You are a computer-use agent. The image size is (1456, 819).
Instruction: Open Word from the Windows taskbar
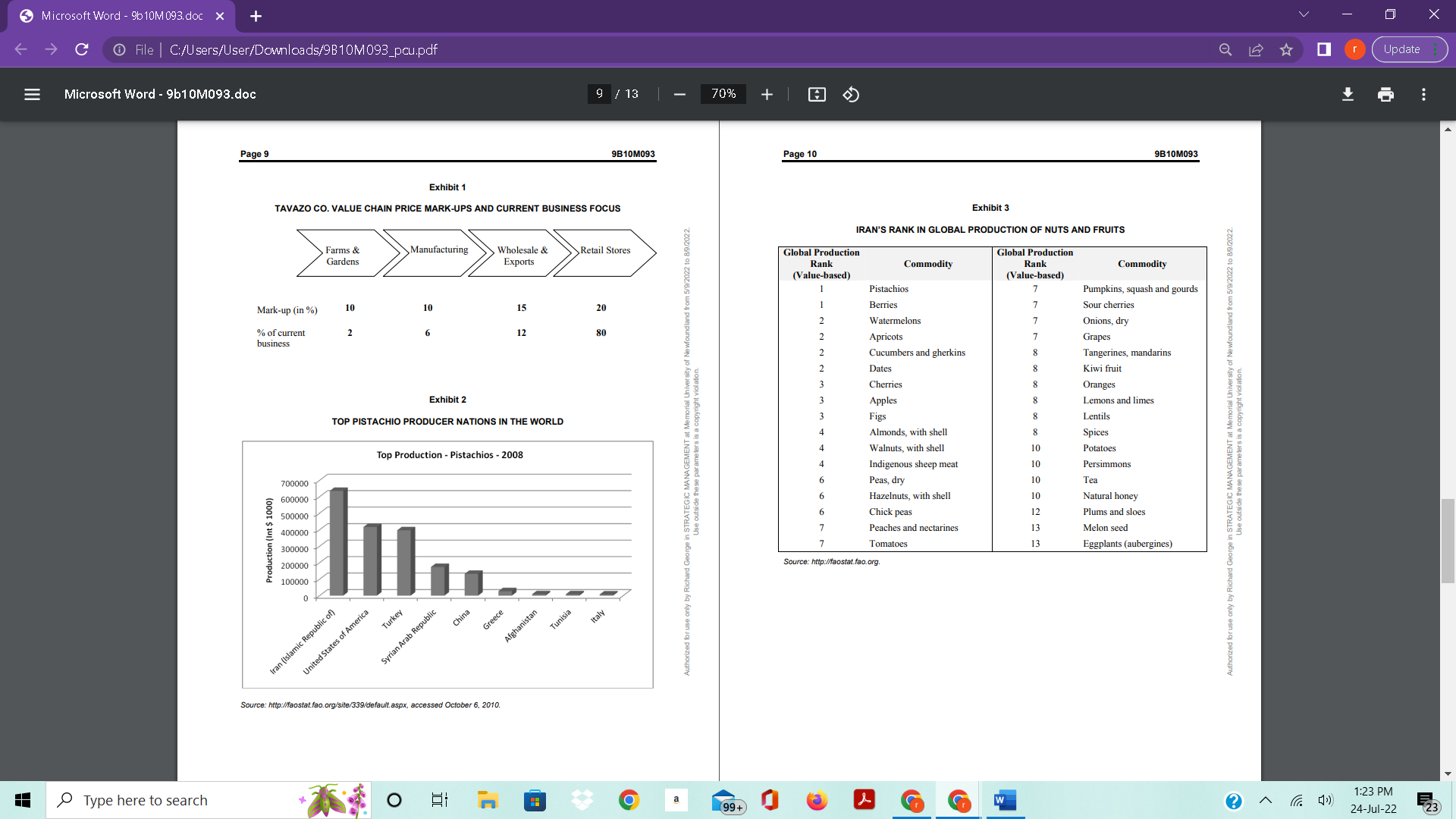1005,800
